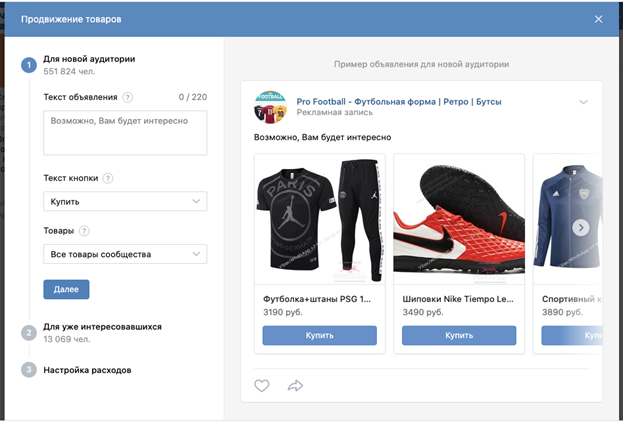Click the ad text input field
The width and height of the screenshot is (623, 425).
(125, 133)
